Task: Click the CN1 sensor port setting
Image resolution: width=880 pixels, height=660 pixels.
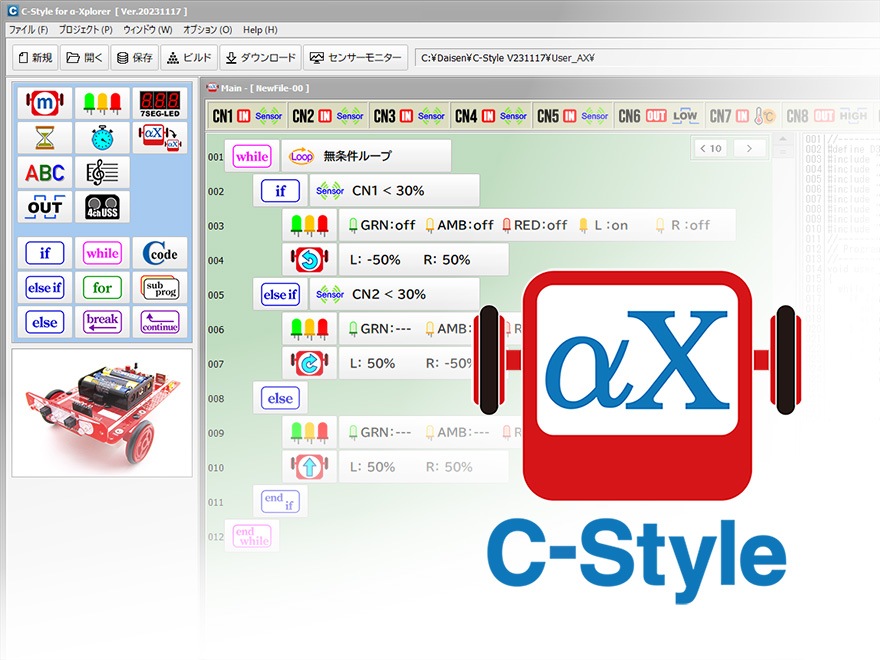Action: pyautogui.click(x=248, y=116)
